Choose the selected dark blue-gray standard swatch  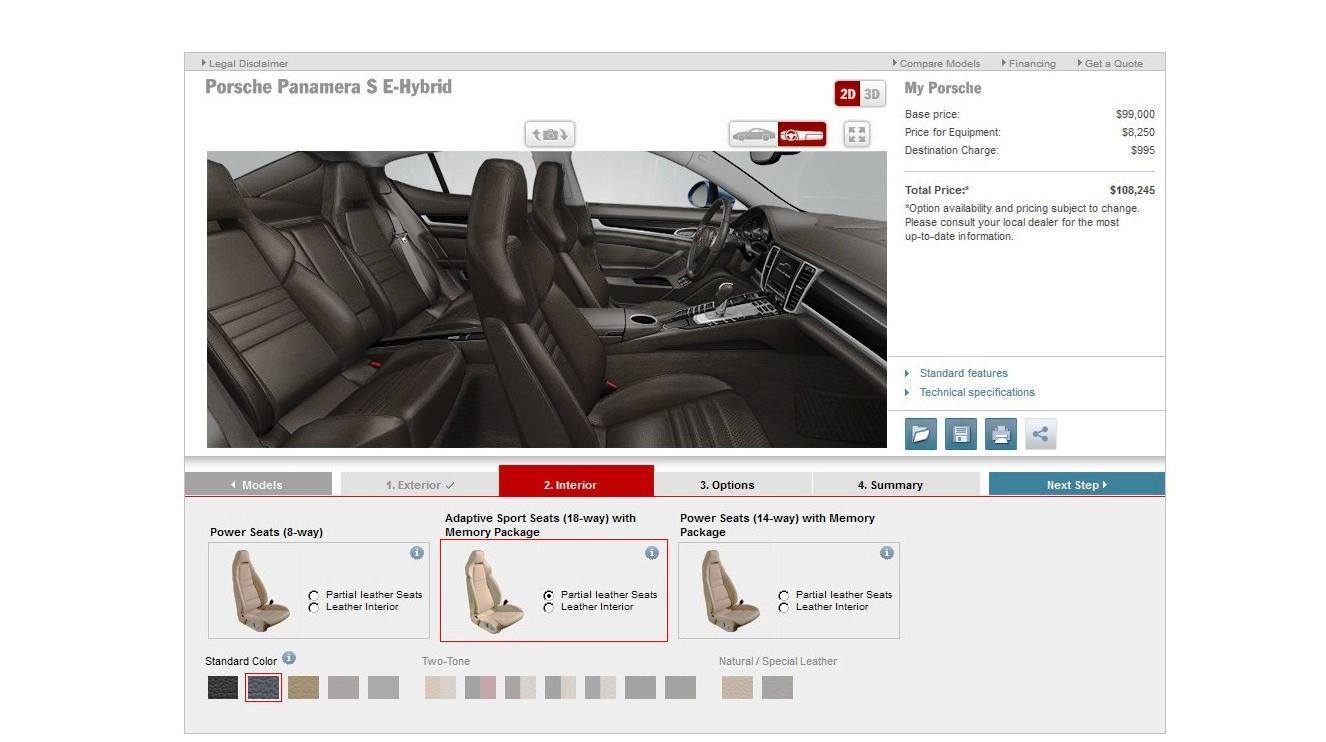pyautogui.click(x=263, y=687)
